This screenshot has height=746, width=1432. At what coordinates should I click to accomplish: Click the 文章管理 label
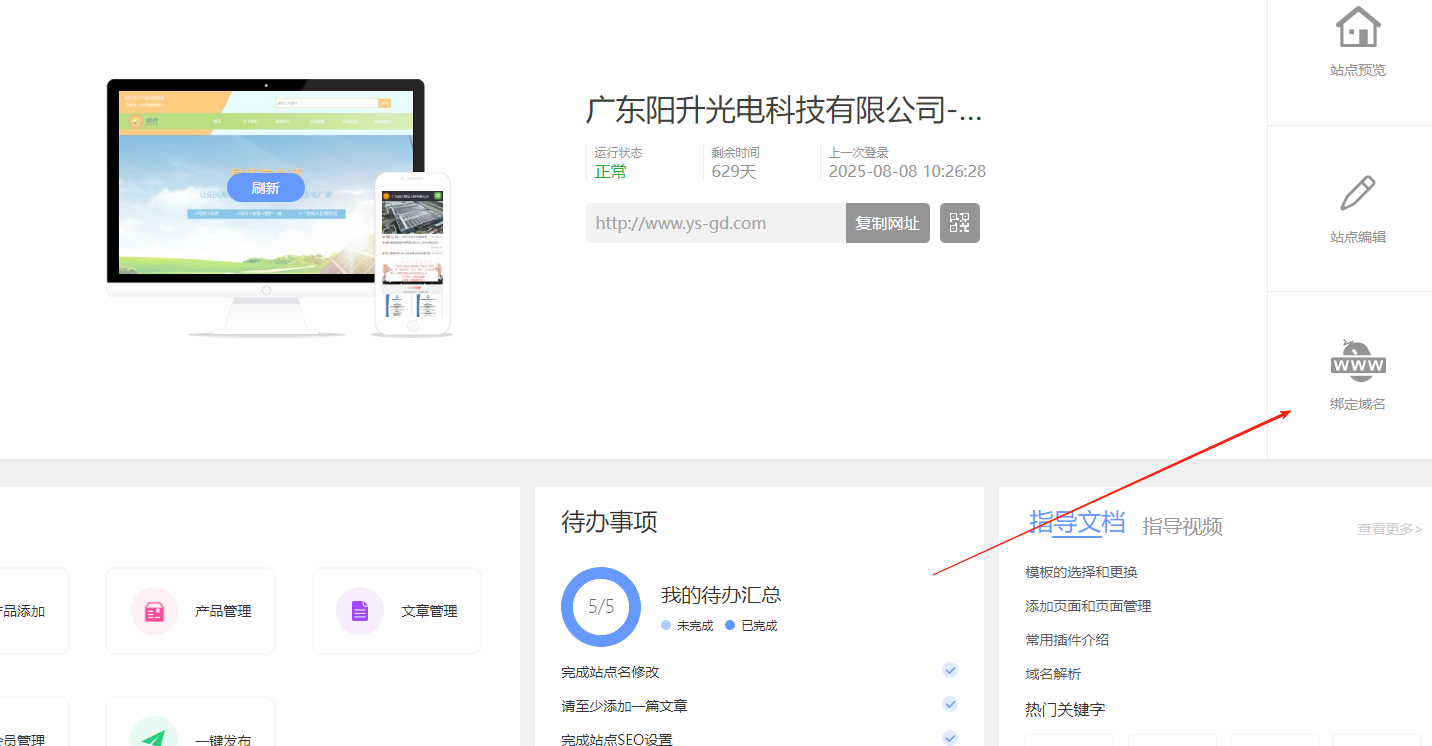[429, 611]
